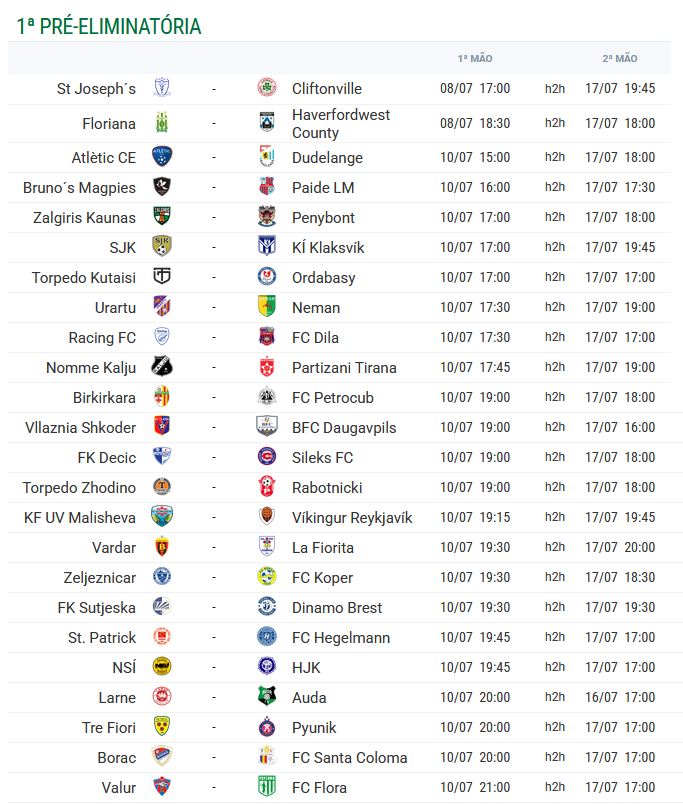The image size is (683, 804).
Task: Click the KÍ Klaksvík crest
Action: click(x=267, y=247)
